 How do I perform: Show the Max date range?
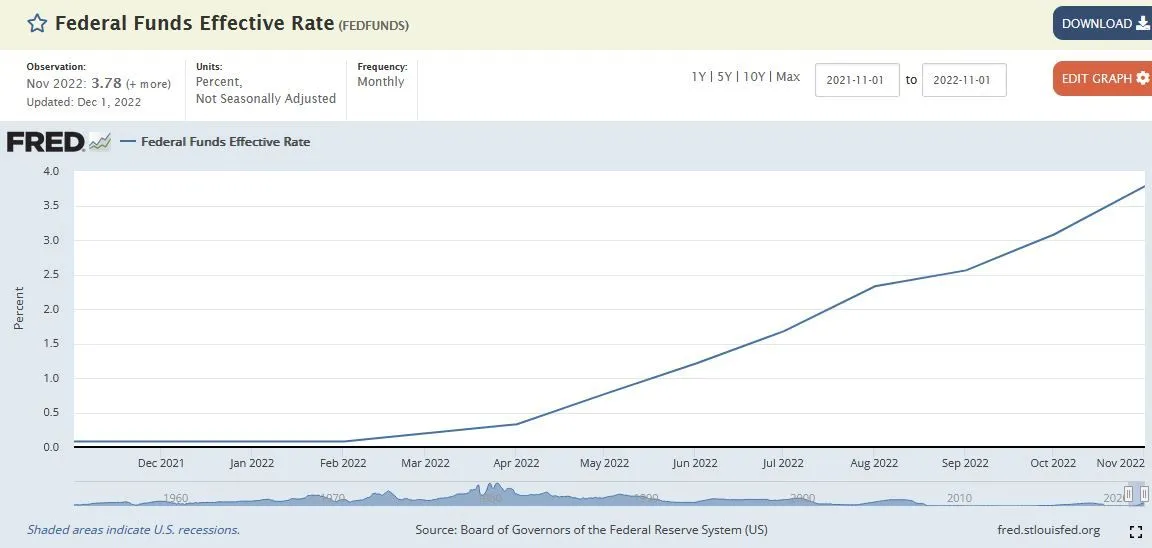(x=788, y=77)
